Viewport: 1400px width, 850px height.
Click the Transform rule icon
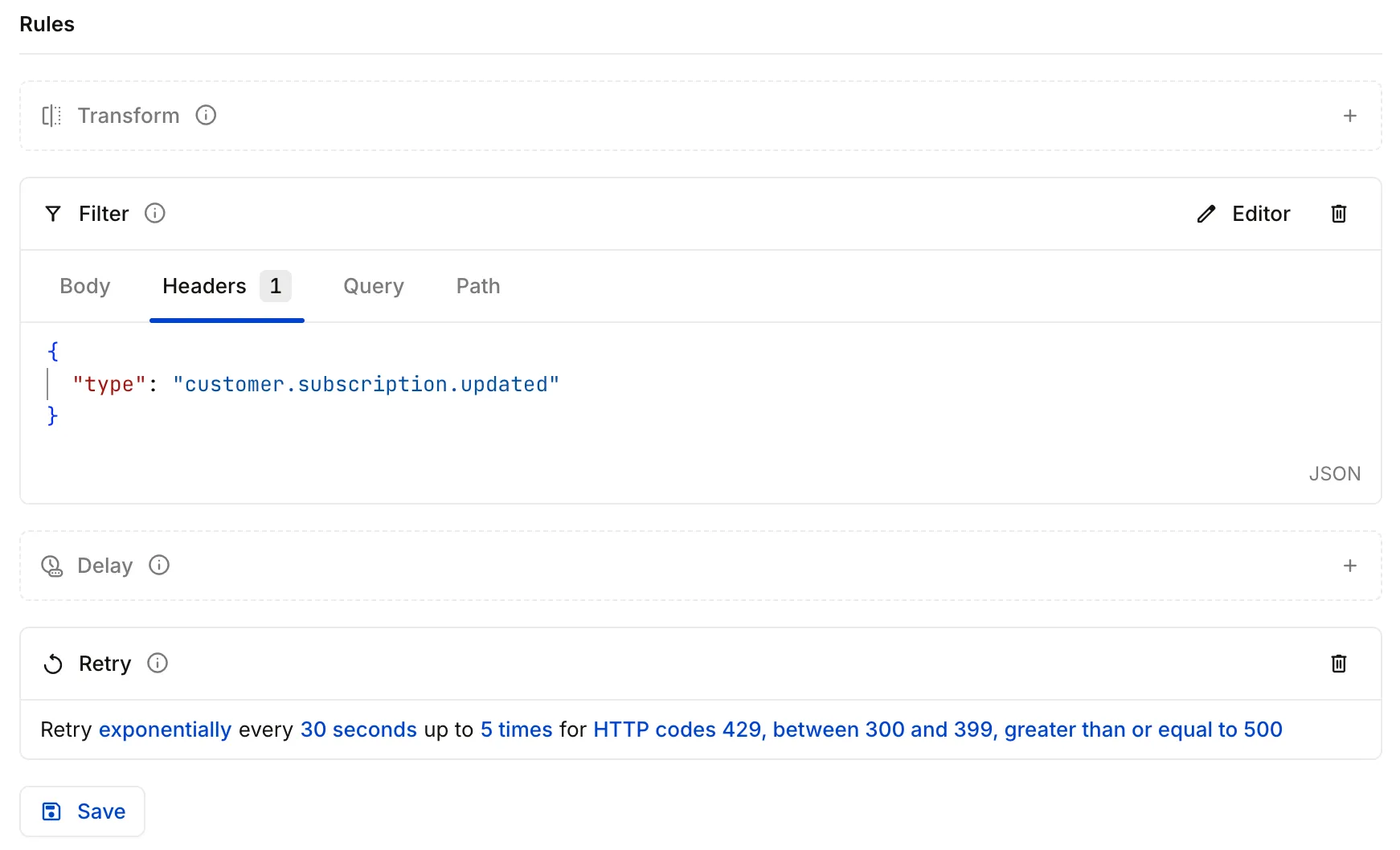51,116
